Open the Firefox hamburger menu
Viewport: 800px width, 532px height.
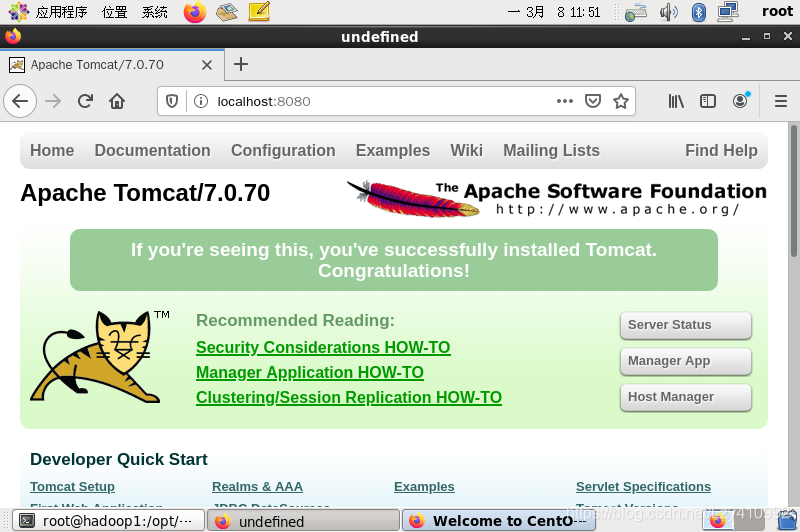tap(781, 101)
